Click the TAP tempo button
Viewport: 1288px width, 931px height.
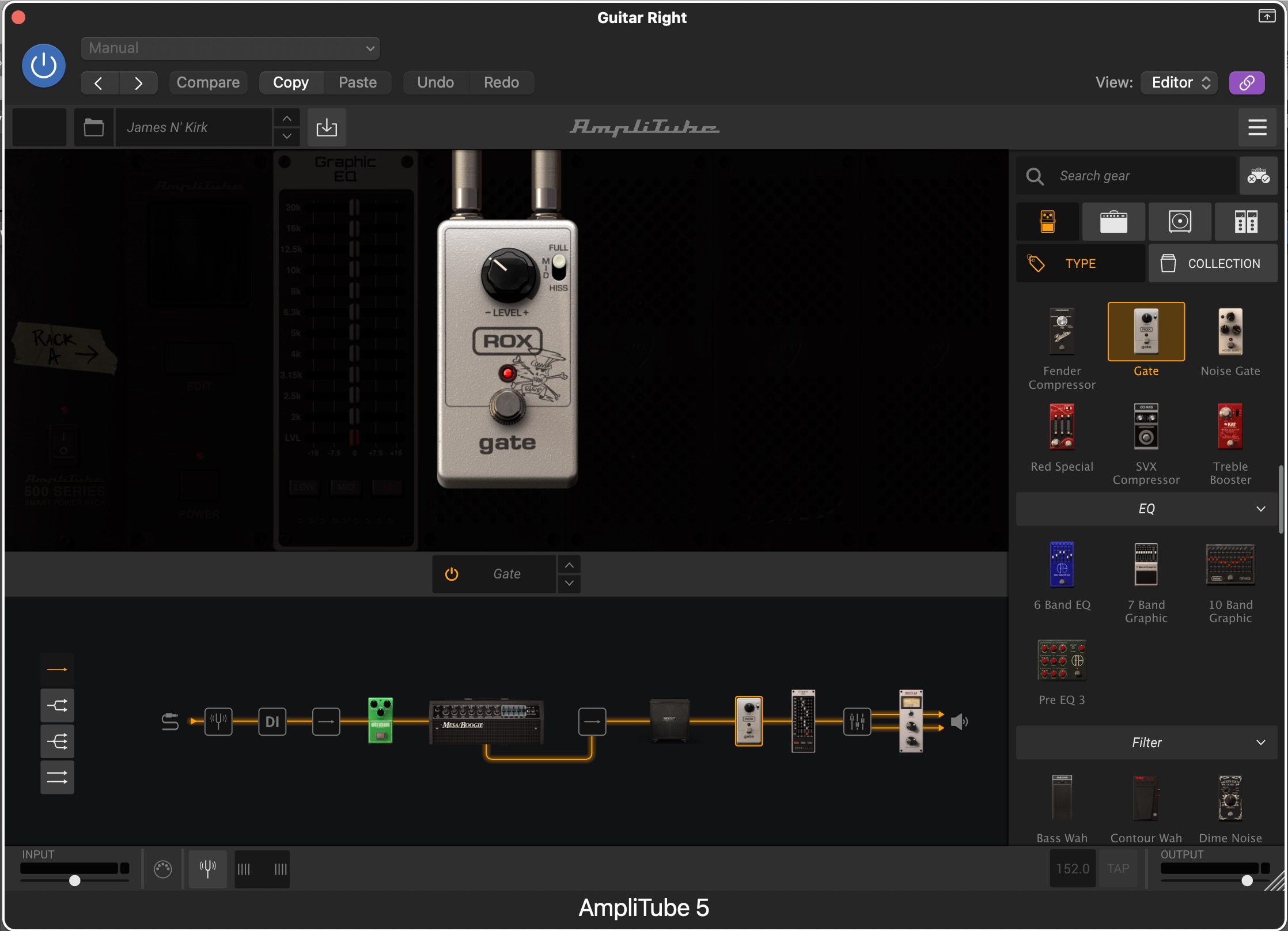click(1118, 869)
